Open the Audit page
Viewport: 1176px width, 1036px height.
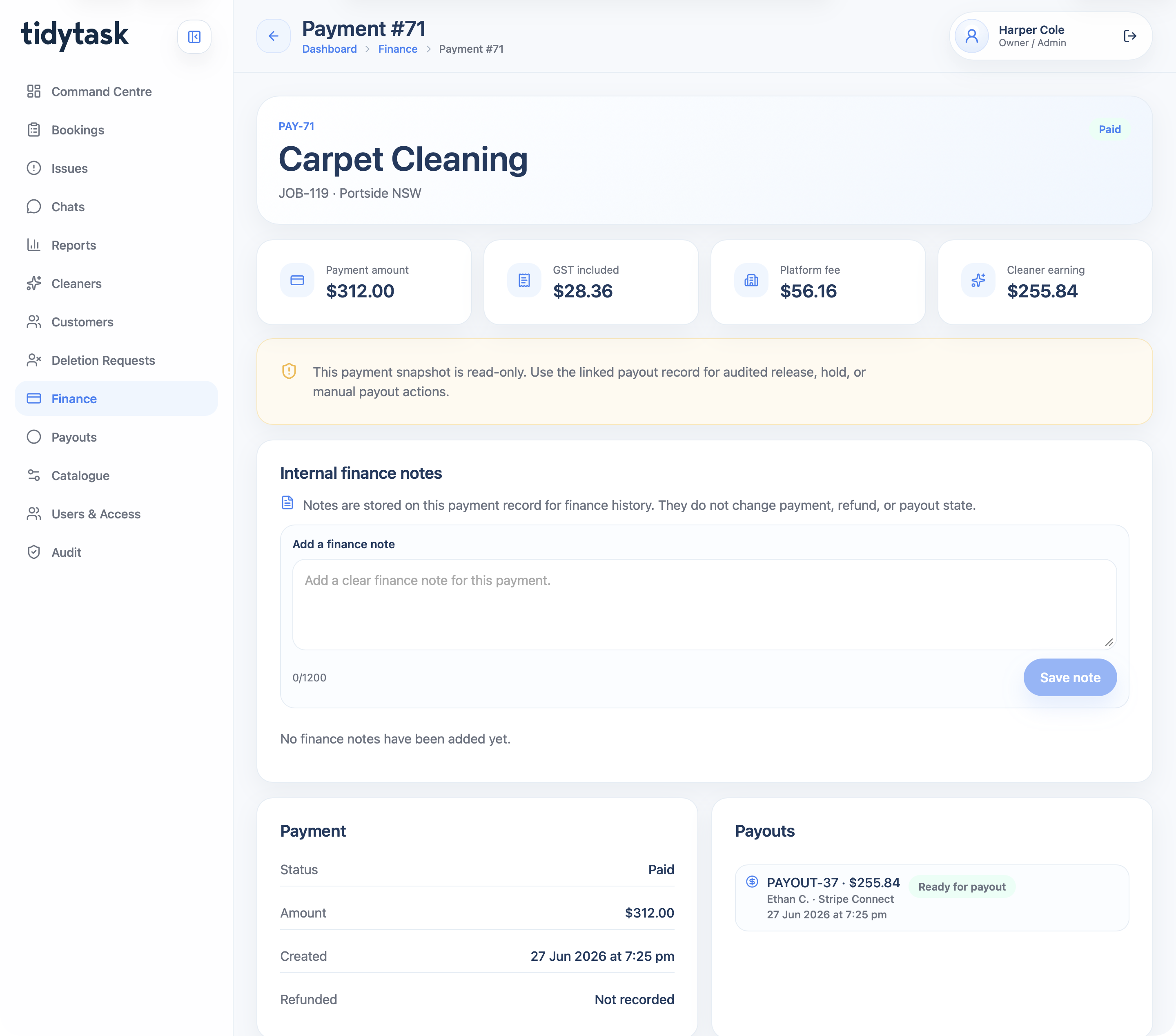pos(116,552)
